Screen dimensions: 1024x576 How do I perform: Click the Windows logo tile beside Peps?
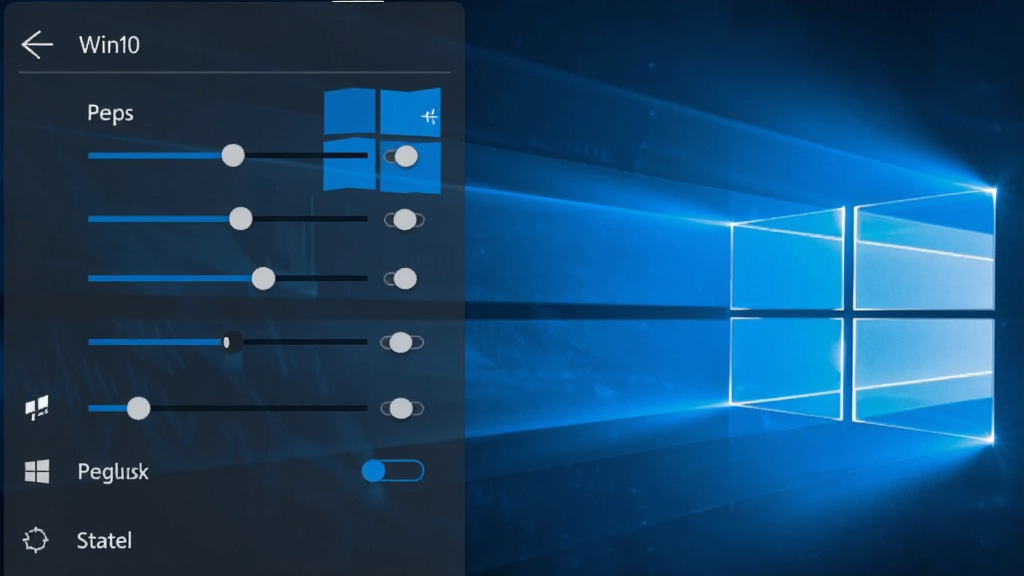382,140
